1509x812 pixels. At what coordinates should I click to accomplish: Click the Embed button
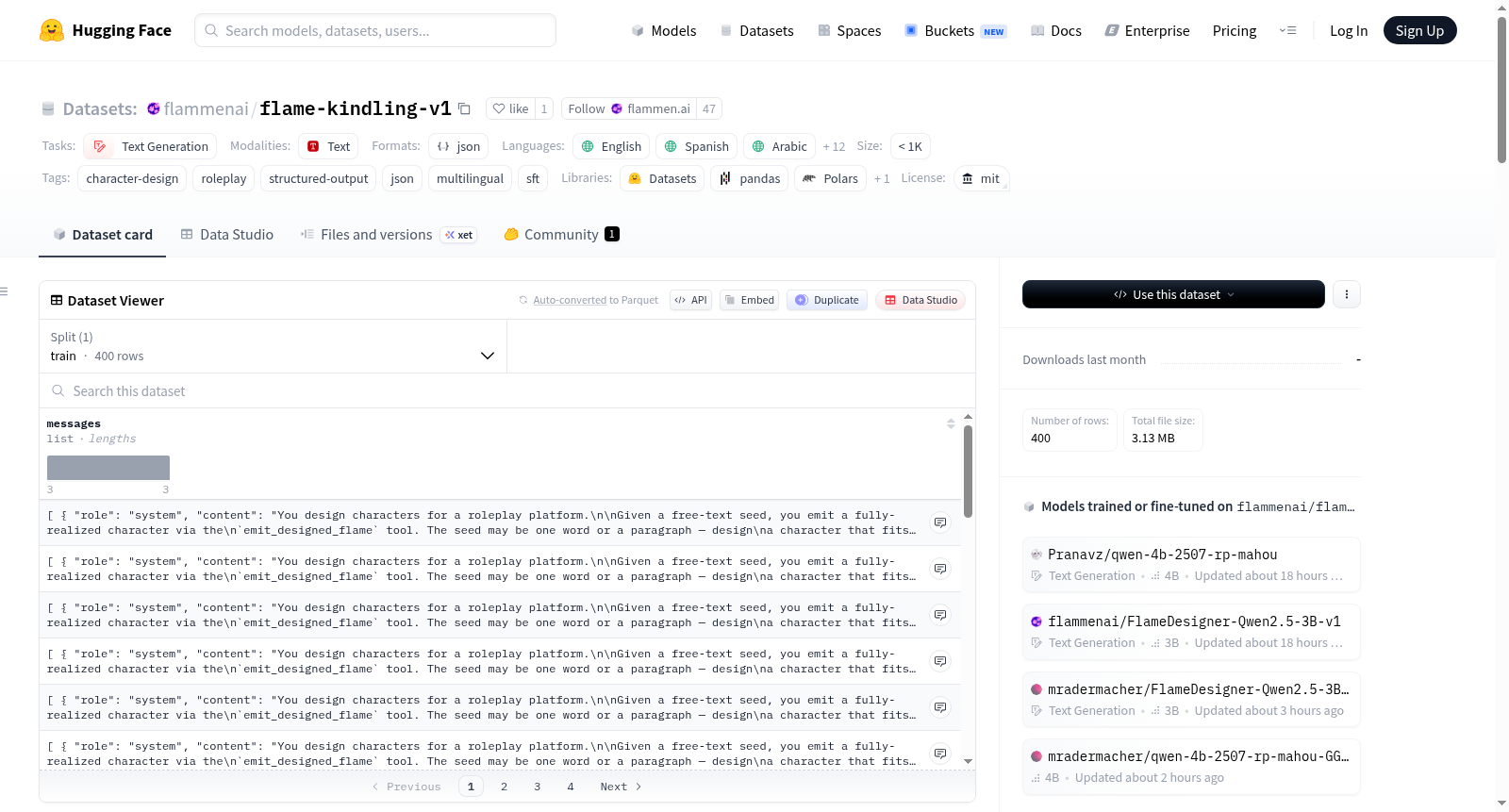click(749, 300)
